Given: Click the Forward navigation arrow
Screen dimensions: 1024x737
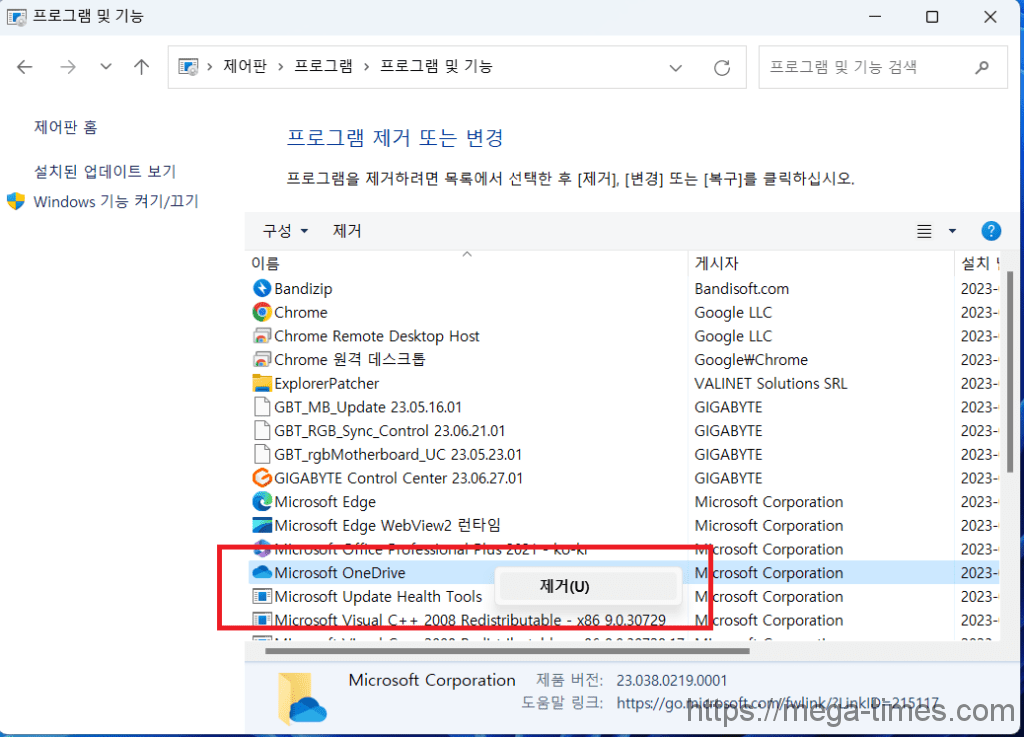Looking at the screenshot, I should (x=68, y=67).
